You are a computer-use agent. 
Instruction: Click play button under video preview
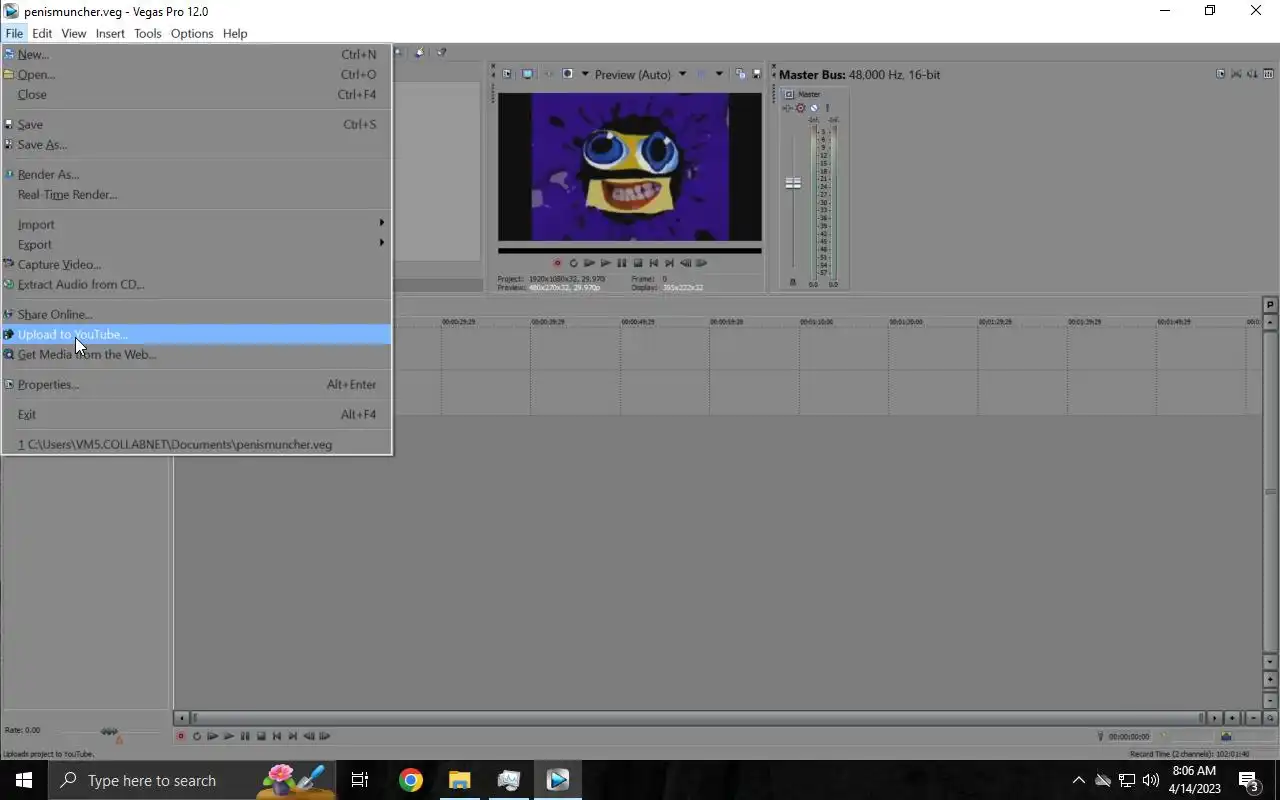point(605,263)
